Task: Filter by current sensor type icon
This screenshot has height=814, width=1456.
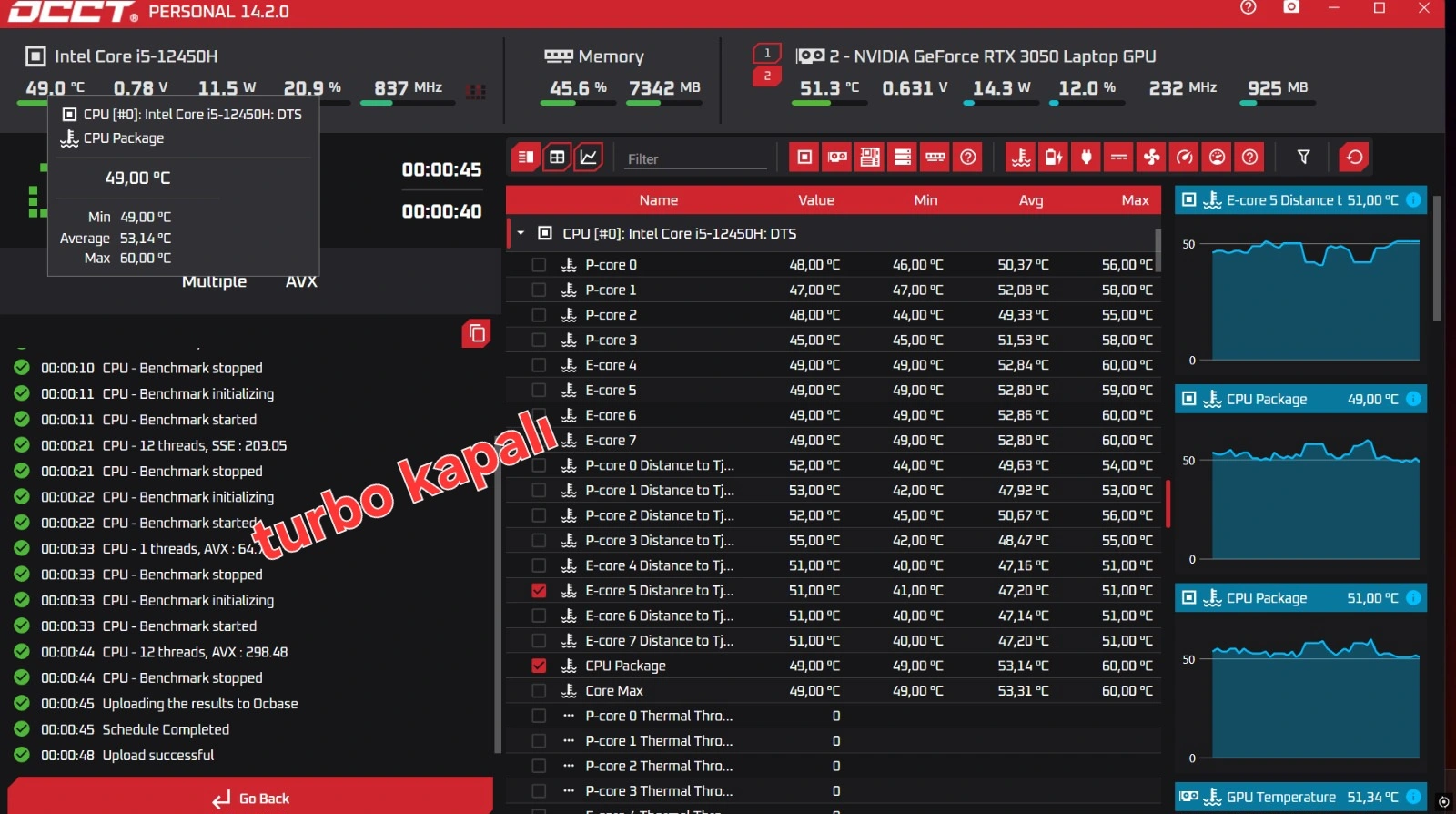Action: pos(1119,158)
